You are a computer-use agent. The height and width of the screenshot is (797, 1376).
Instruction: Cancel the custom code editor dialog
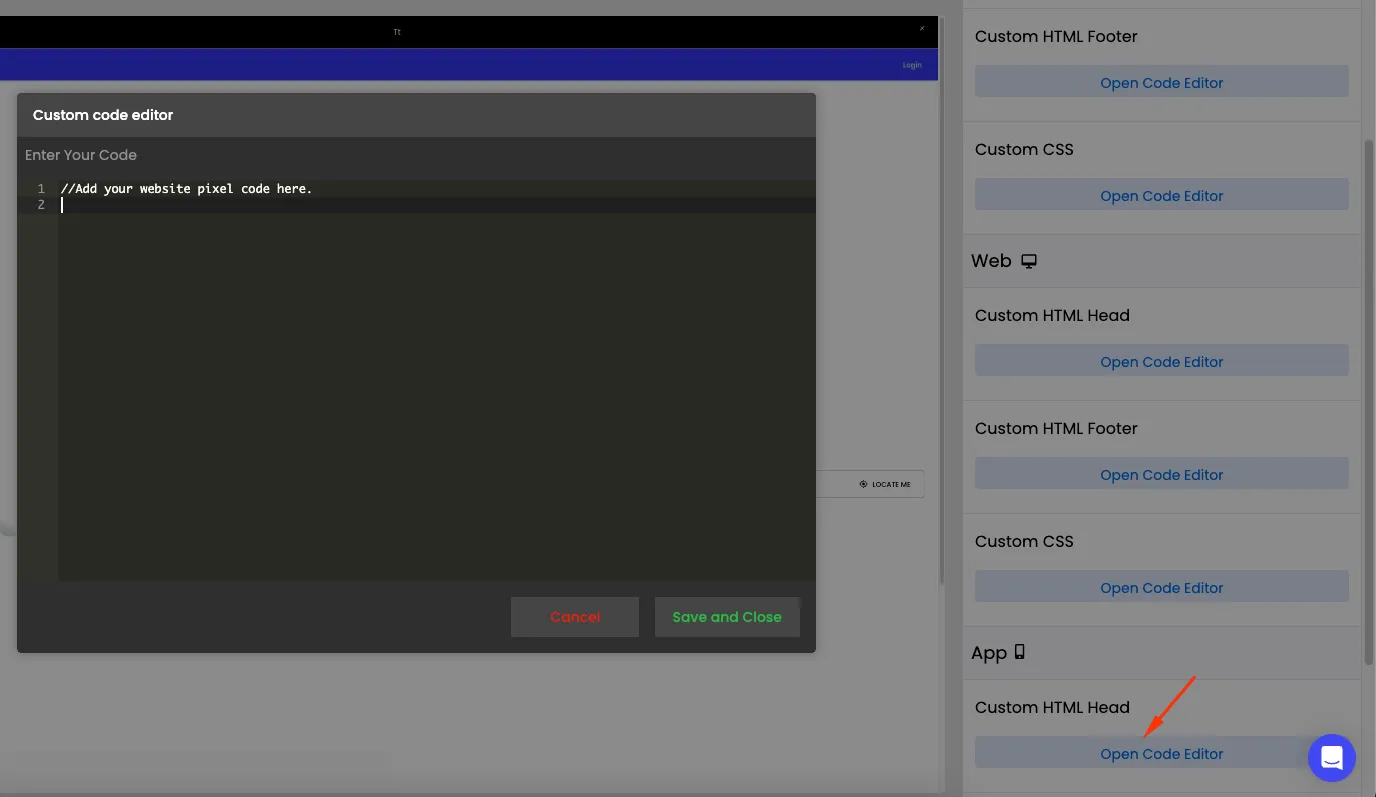click(x=575, y=617)
